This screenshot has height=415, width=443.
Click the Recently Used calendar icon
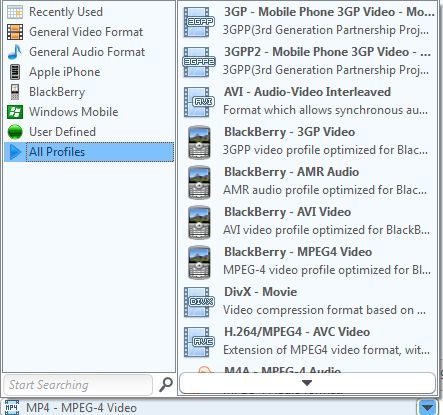(x=15, y=12)
